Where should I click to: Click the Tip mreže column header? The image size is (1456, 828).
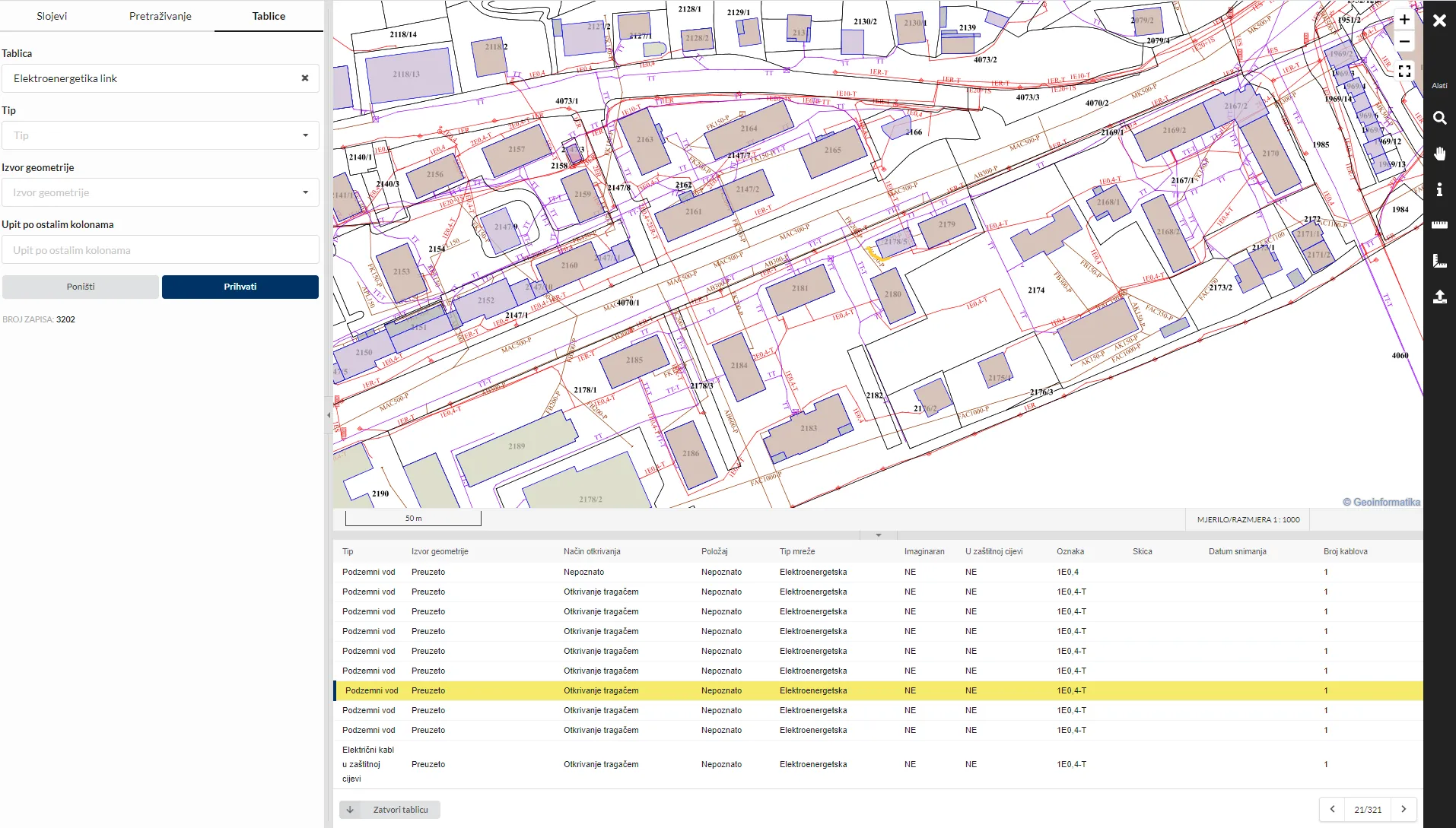click(x=797, y=551)
